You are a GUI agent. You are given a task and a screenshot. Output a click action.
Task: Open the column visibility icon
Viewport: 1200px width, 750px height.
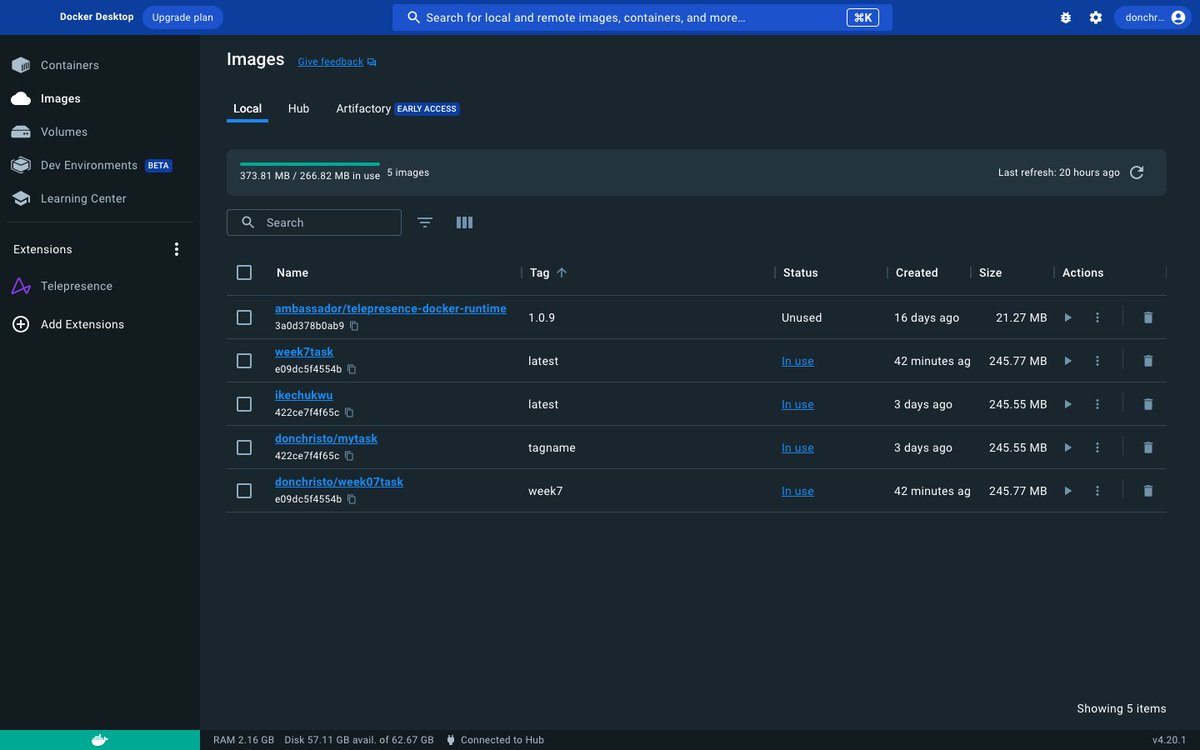(464, 222)
